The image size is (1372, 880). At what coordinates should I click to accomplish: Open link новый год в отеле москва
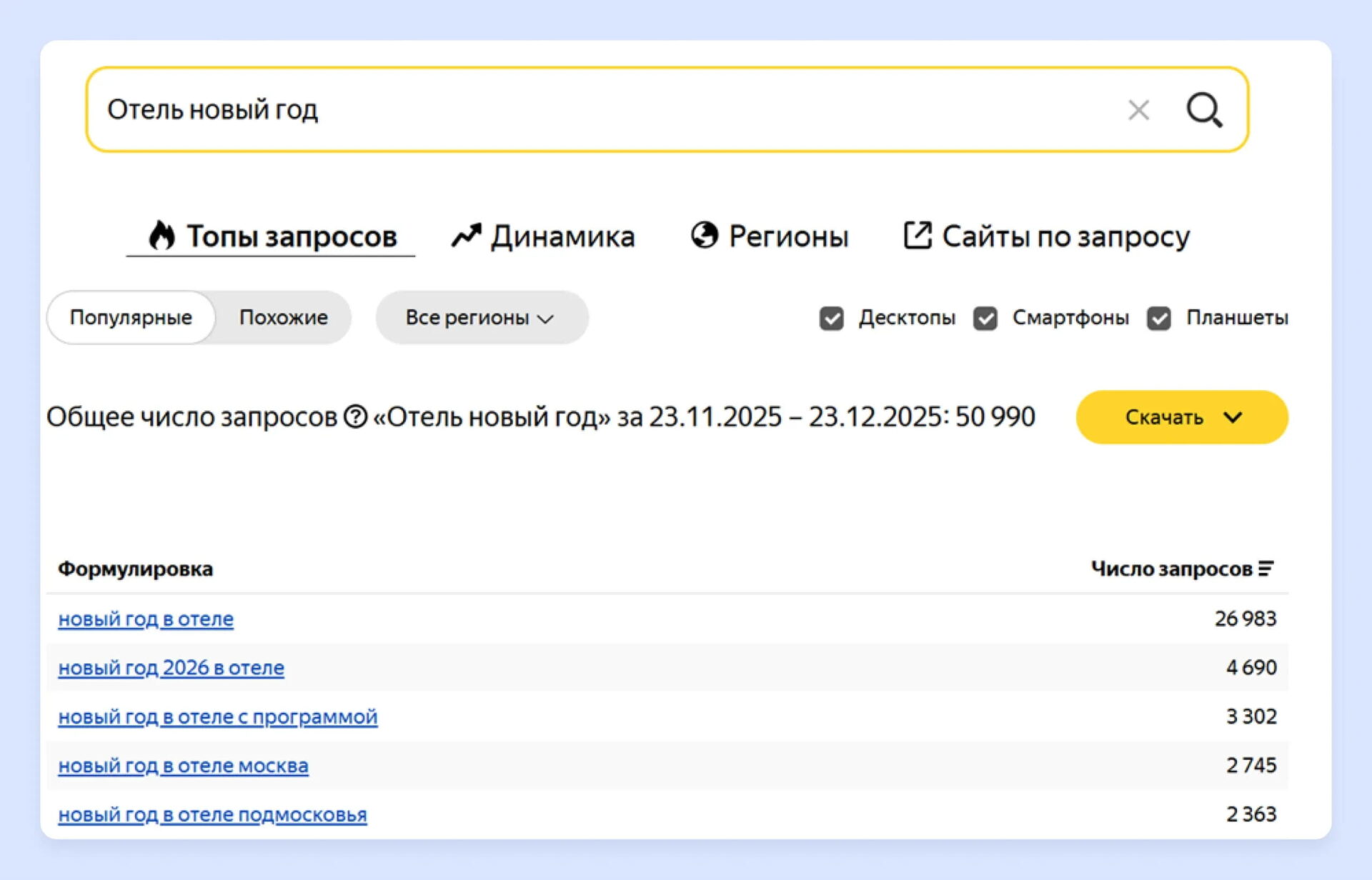(x=183, y=766)
